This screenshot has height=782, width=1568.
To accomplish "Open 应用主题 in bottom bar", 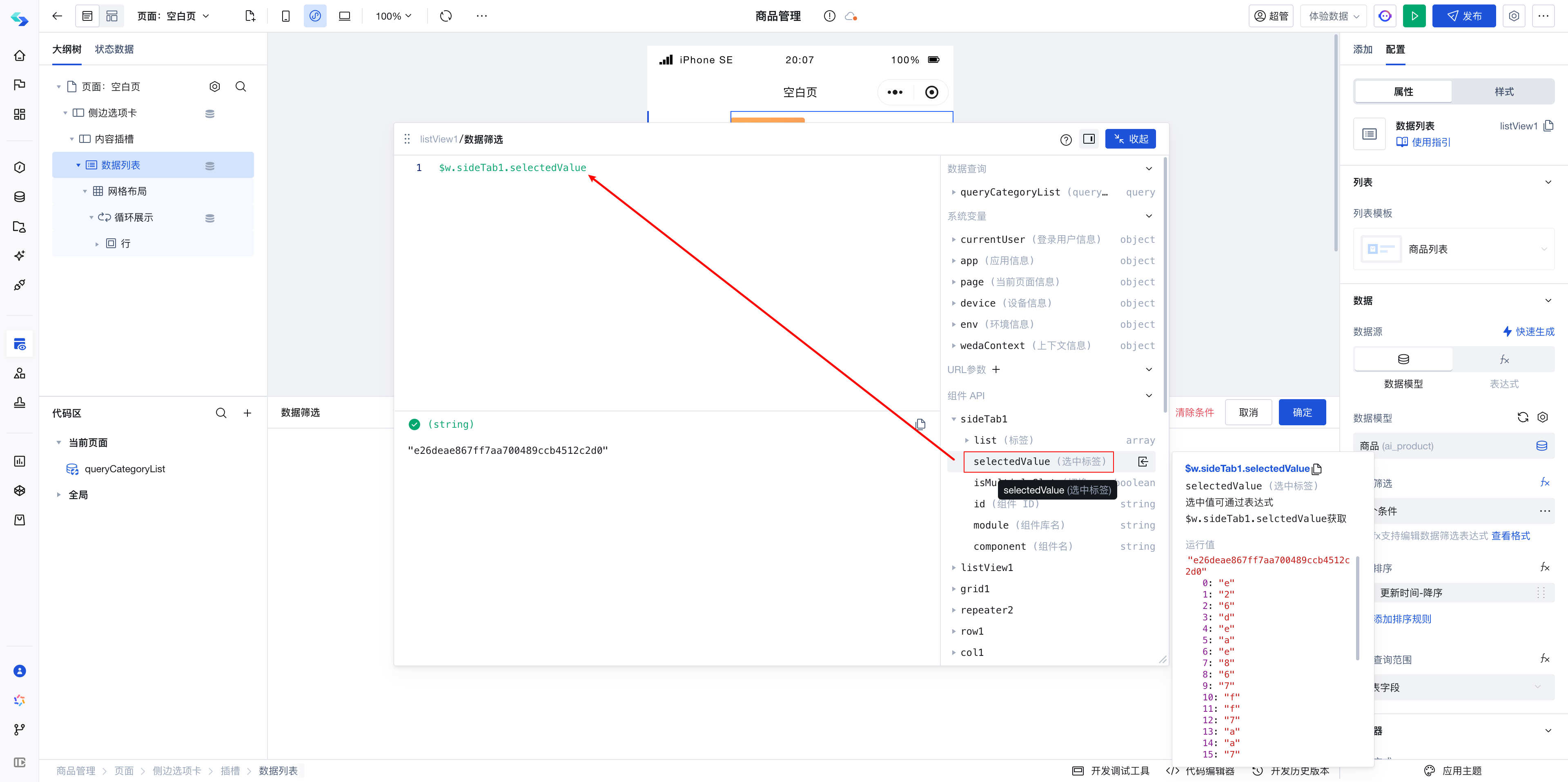I will coord(1453,771).
